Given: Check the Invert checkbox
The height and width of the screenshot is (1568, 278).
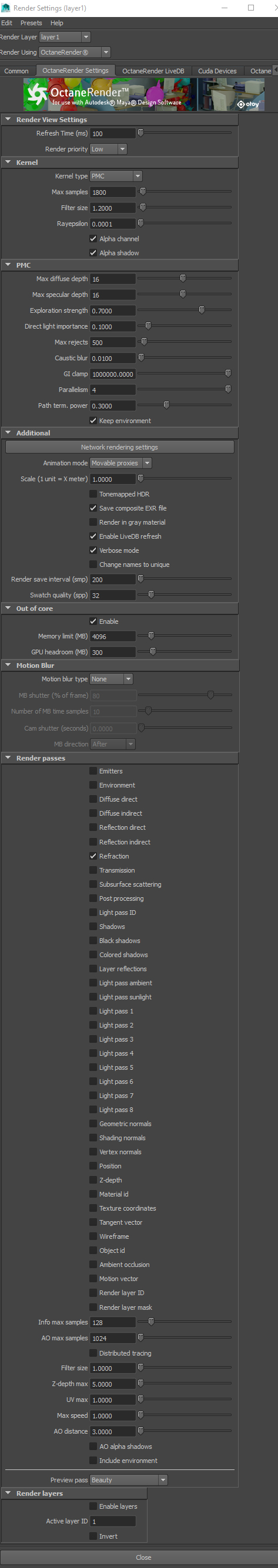Looking at the screenshot, I should click(x=93, y=1536).
